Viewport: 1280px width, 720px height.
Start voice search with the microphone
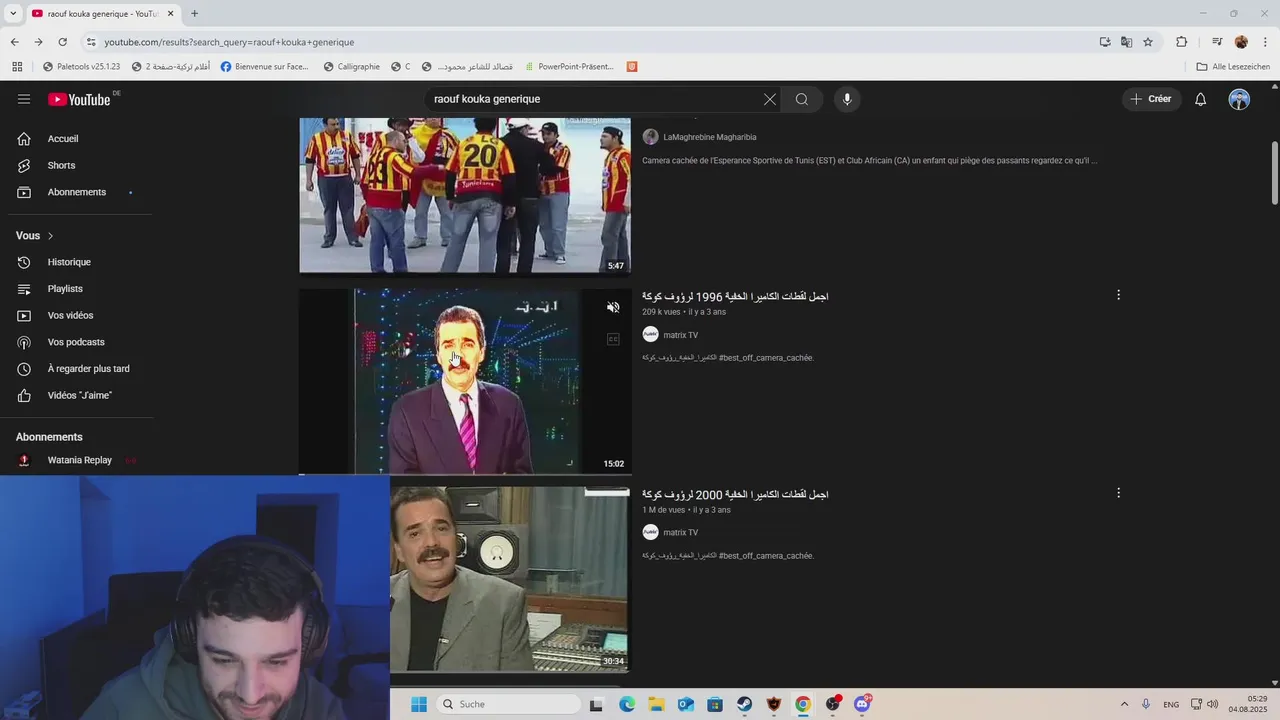(x=847, y=99)
